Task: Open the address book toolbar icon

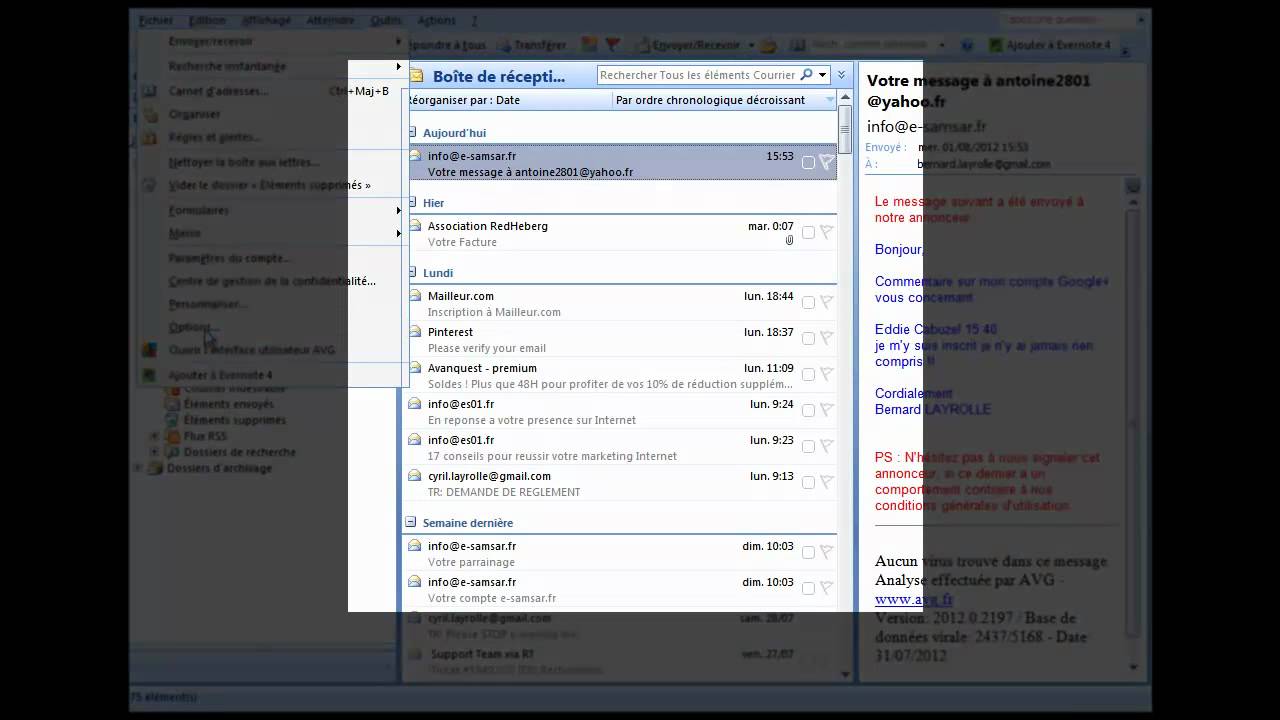Action: (x=797, y=45)
